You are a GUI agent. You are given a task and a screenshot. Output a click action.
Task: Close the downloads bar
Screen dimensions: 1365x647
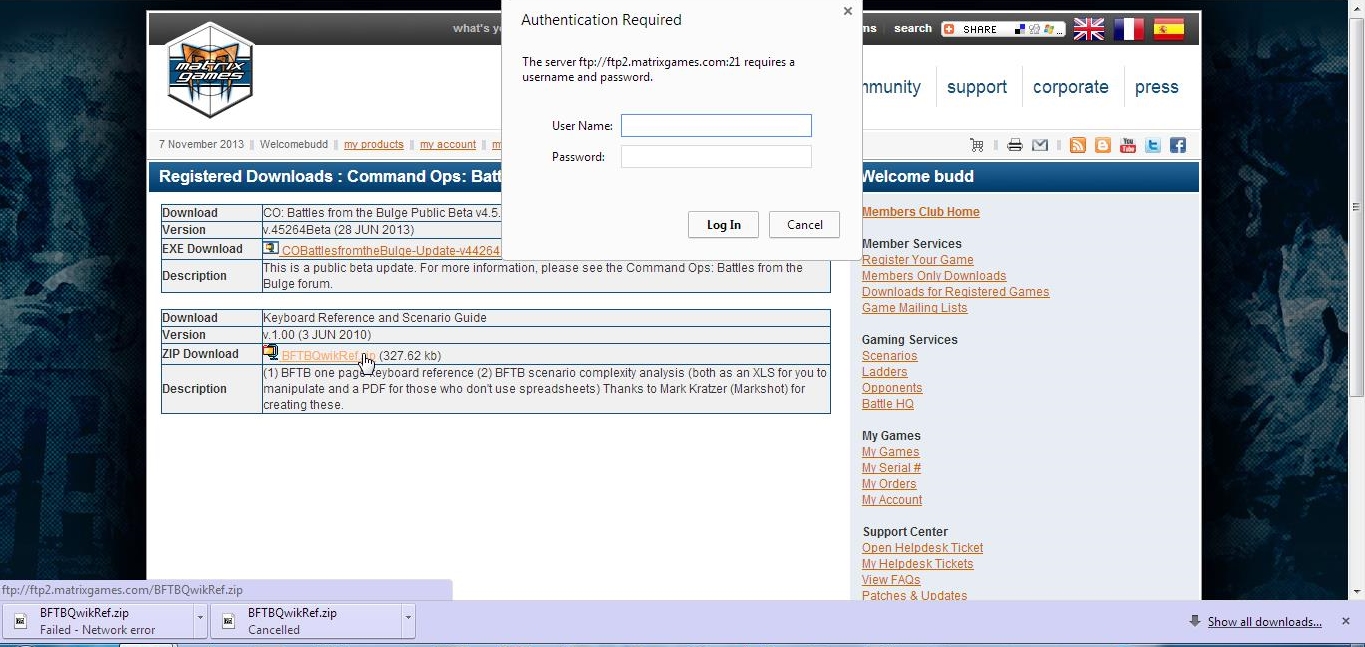click(x=1345, y=621)
